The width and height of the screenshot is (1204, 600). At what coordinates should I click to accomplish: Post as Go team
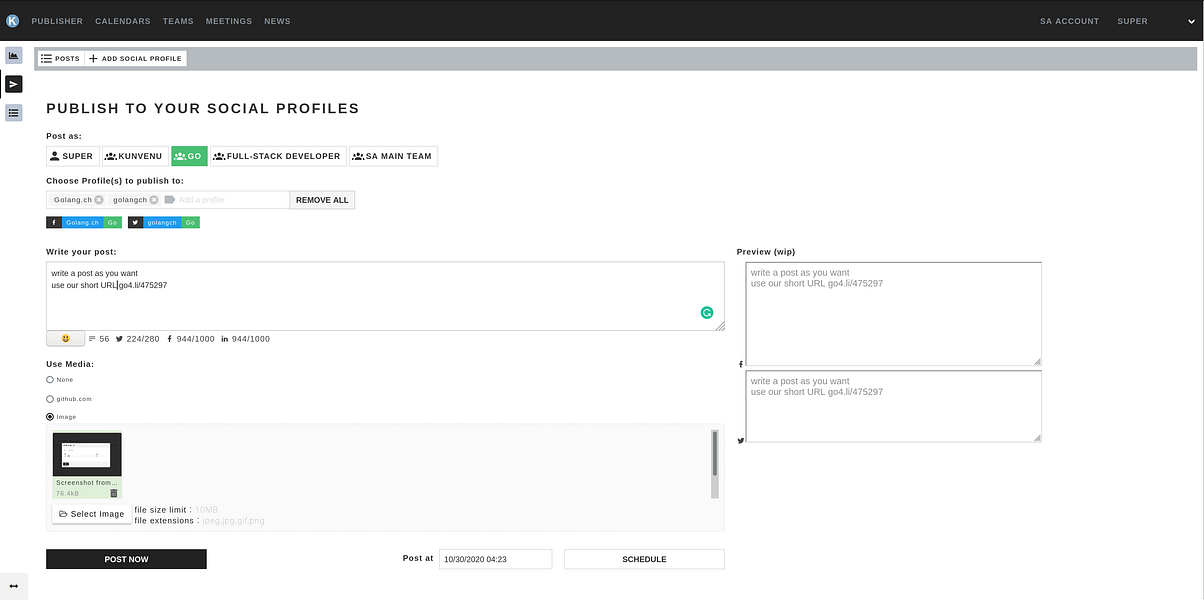[188, 156]
